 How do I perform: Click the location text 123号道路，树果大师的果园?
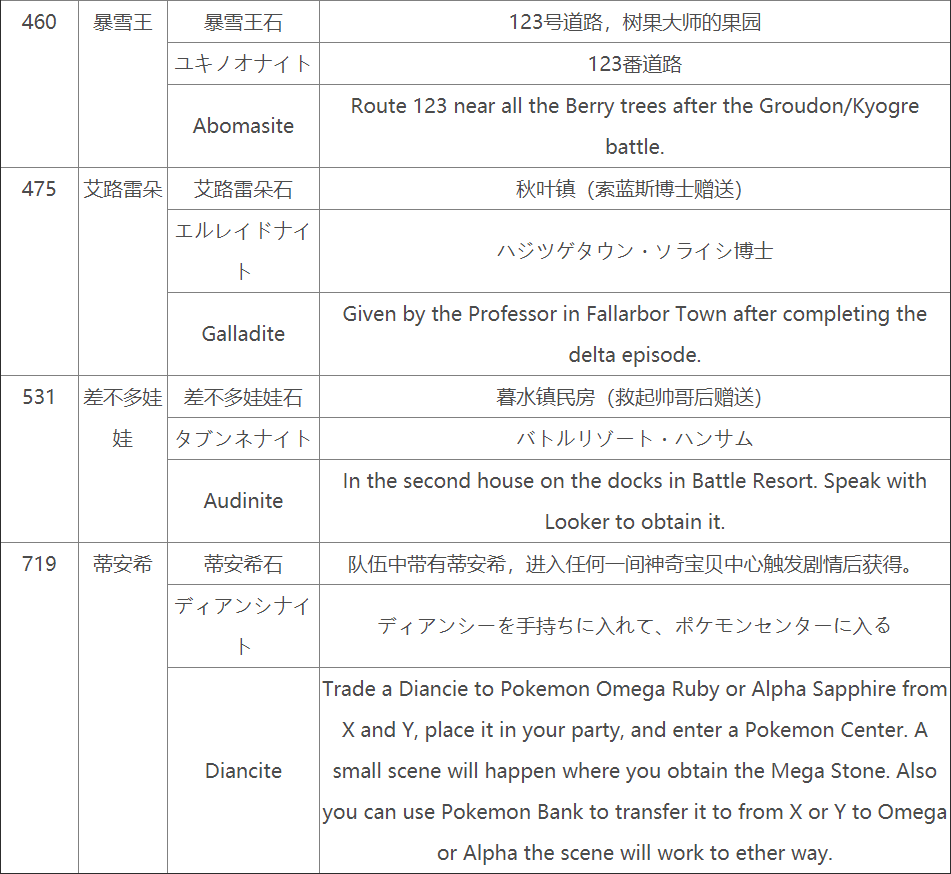[x=634, y=22]
